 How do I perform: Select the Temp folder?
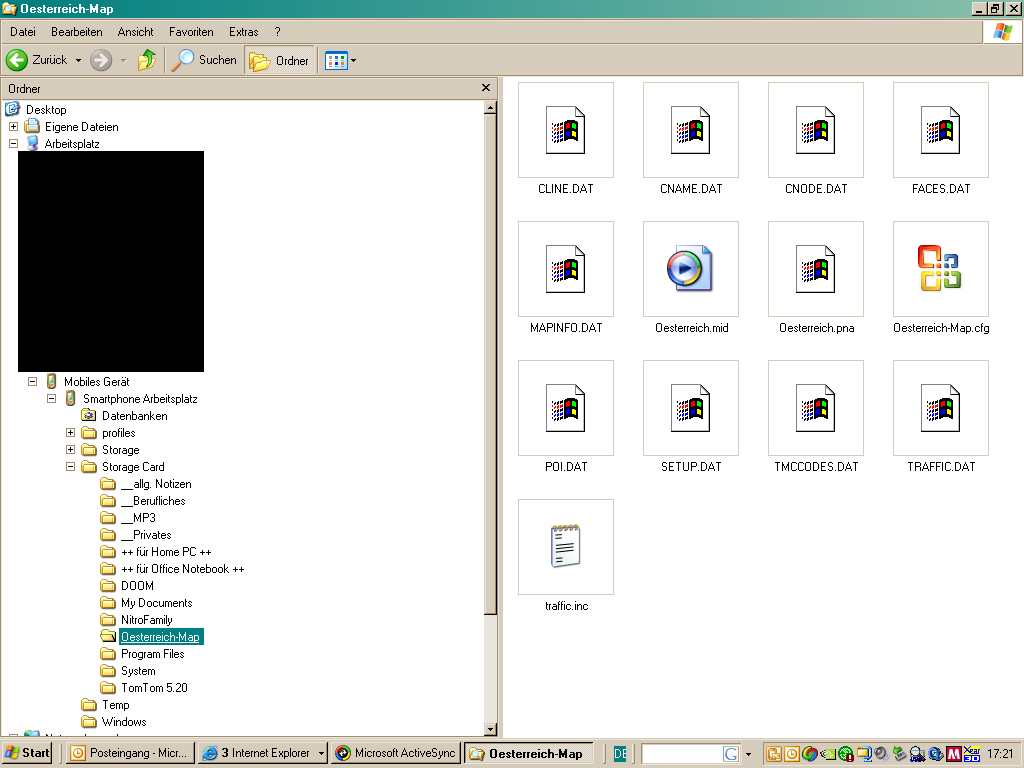pos(116,705)
